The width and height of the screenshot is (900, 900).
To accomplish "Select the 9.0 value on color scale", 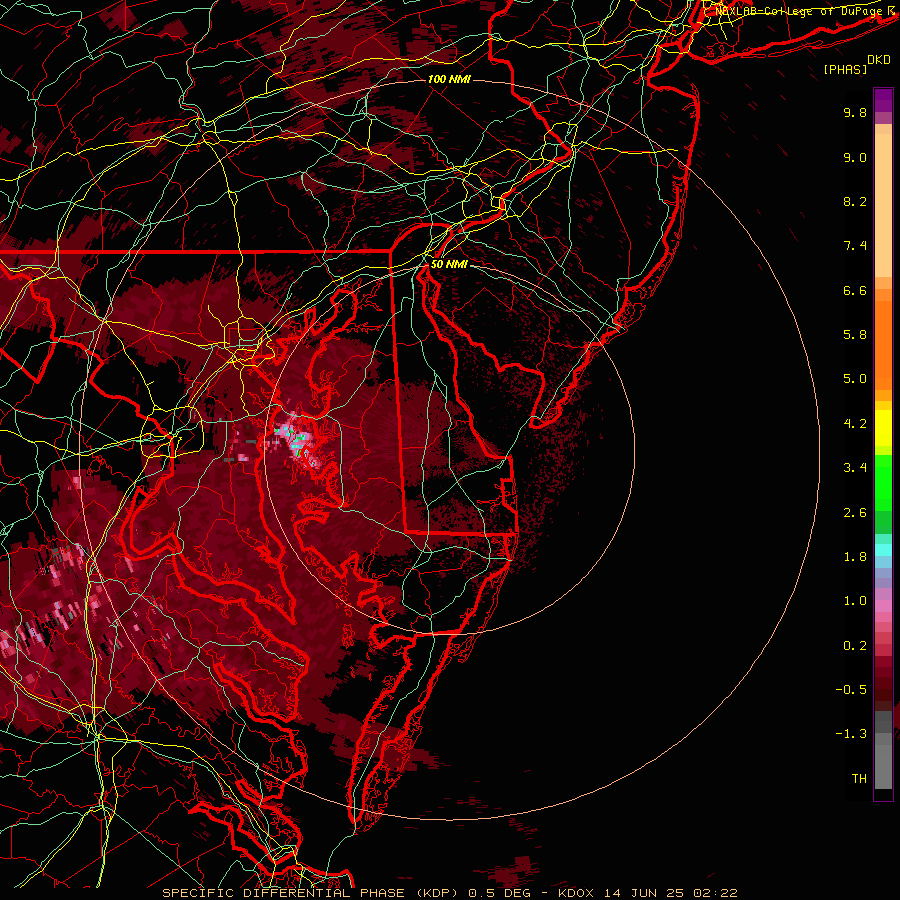I will [x=855, y=157].
